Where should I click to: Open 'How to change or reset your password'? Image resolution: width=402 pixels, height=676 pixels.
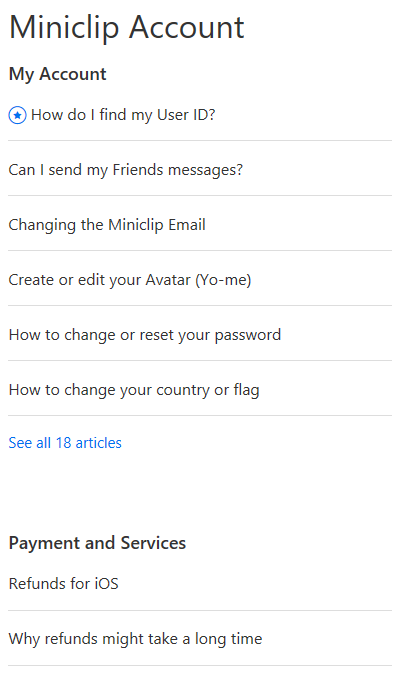tap(145, 335)
